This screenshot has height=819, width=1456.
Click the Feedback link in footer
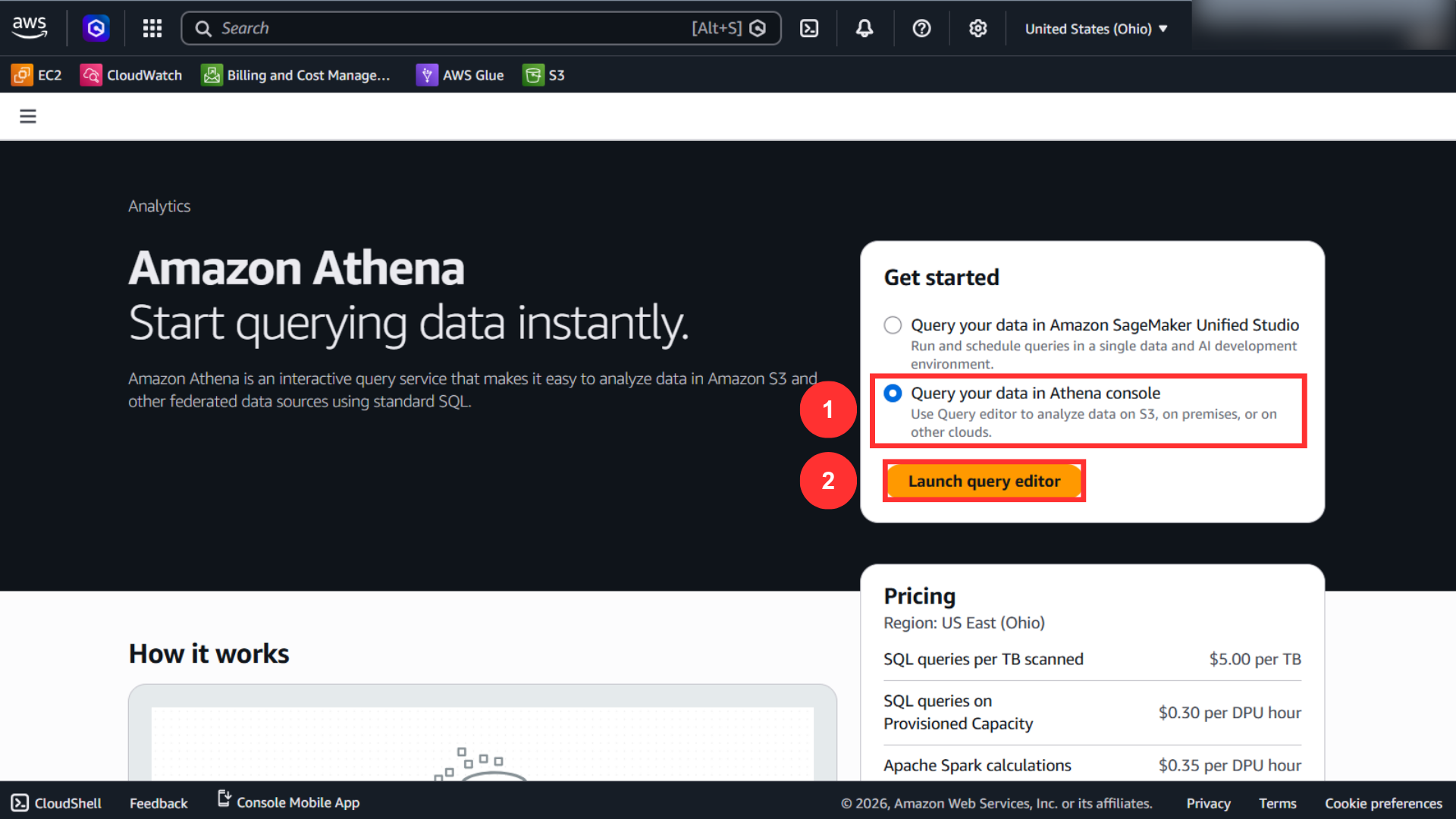point(158,803)
